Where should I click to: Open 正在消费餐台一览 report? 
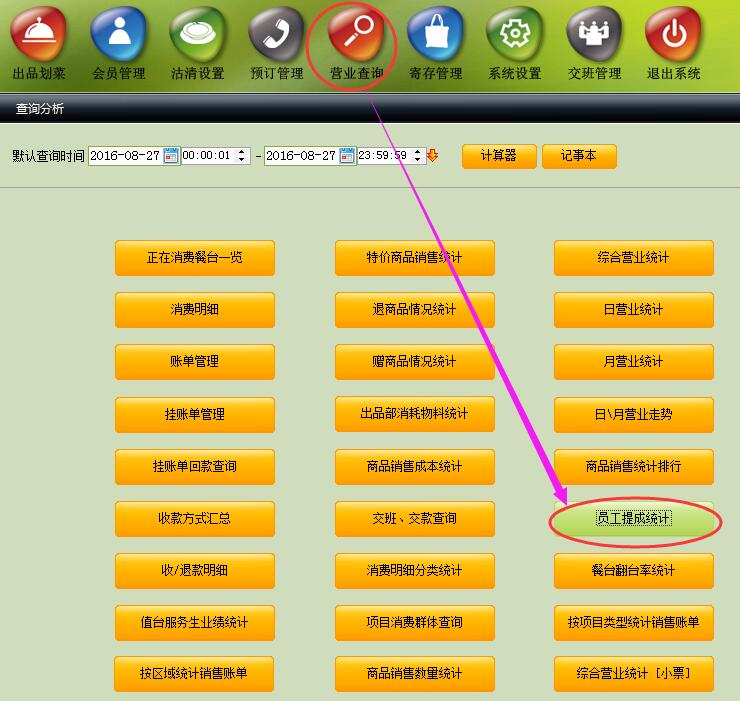point(194,258)
